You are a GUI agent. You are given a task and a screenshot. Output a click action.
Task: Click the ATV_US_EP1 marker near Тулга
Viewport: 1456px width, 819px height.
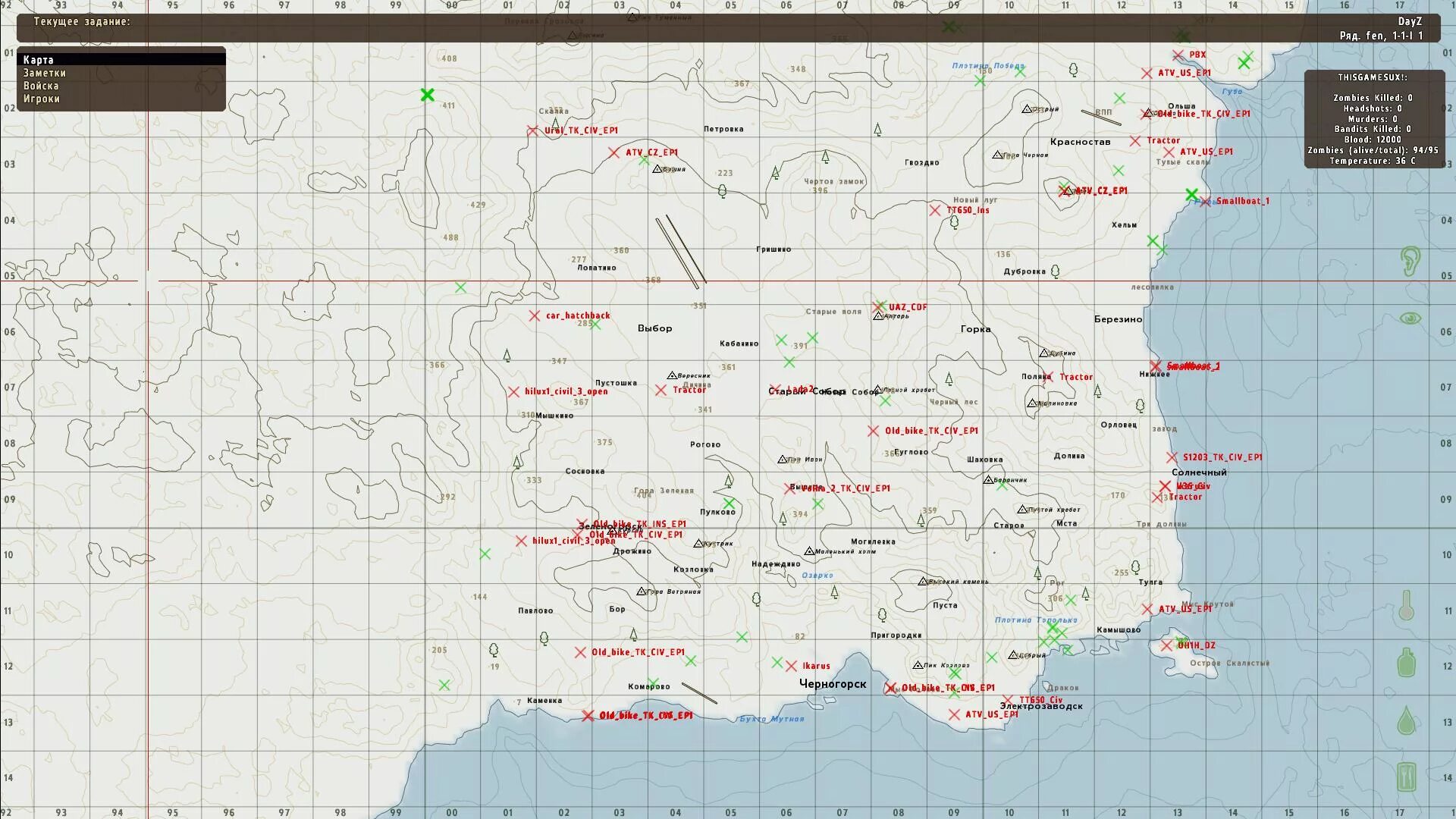click(1147, 610)
